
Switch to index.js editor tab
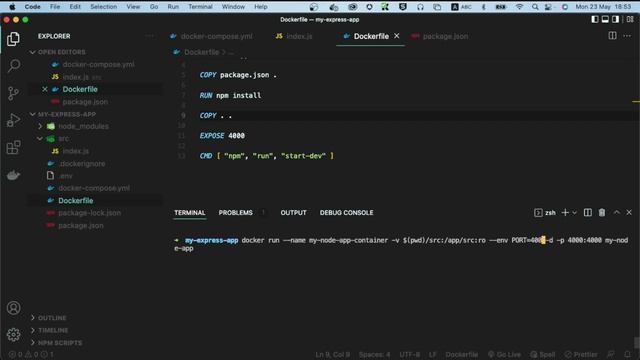(294, 36)
